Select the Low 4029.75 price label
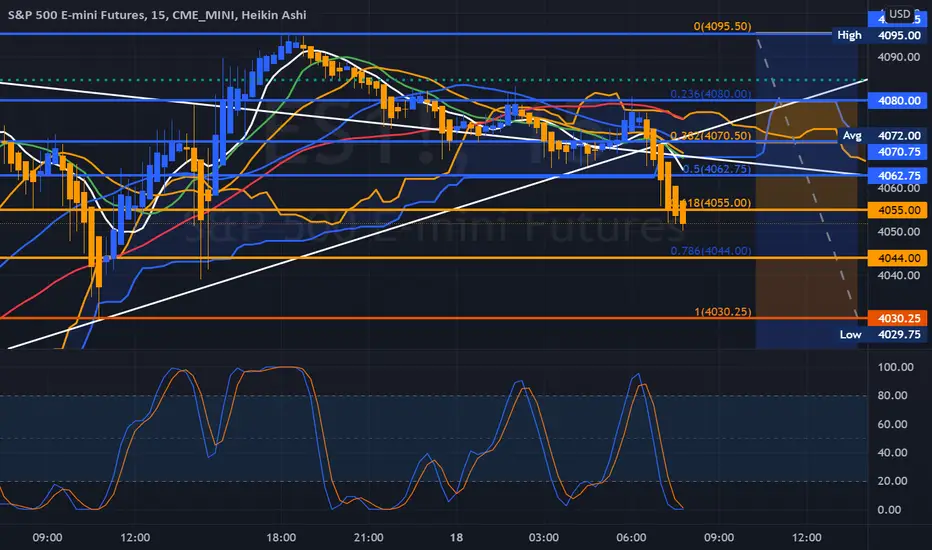This screenshot has width=932, height=550. click(x=880, y=334)
